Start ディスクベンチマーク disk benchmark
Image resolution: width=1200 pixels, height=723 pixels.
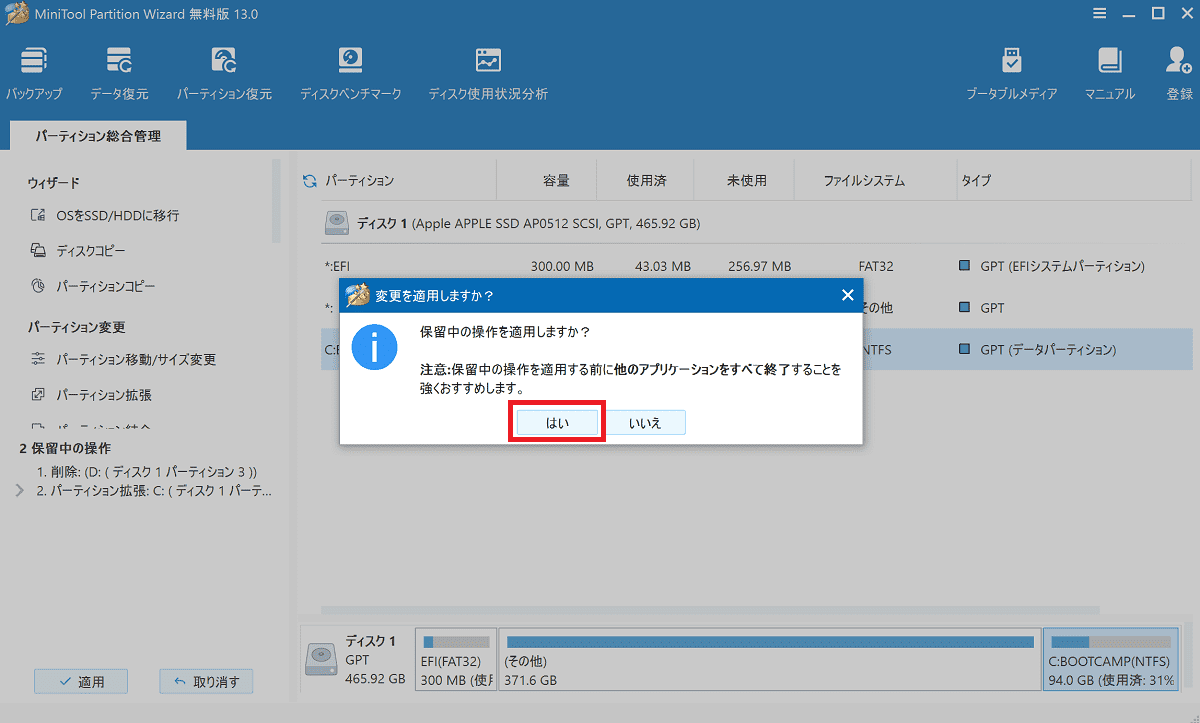350,73
